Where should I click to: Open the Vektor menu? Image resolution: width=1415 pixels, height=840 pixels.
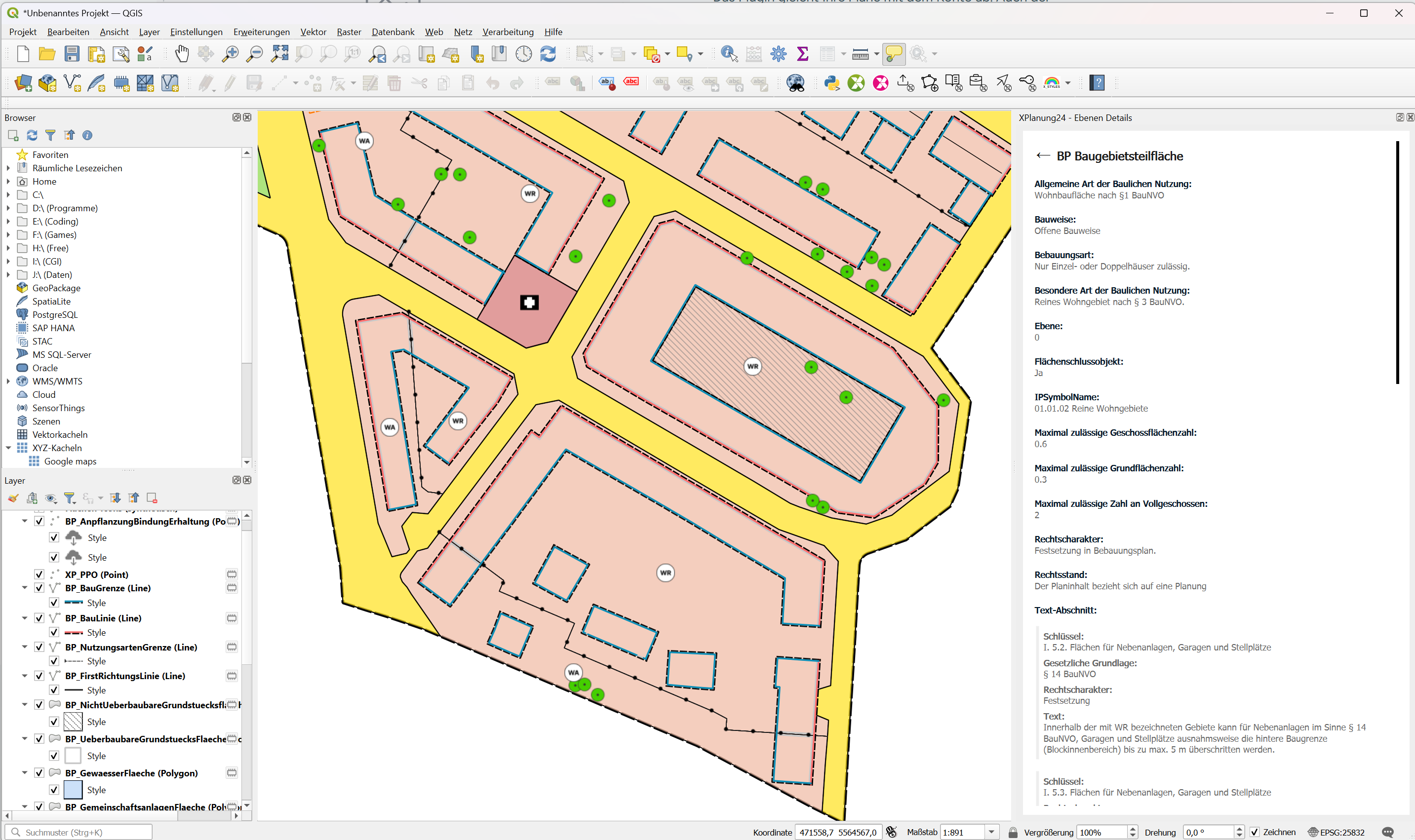[x=313, y=32]
